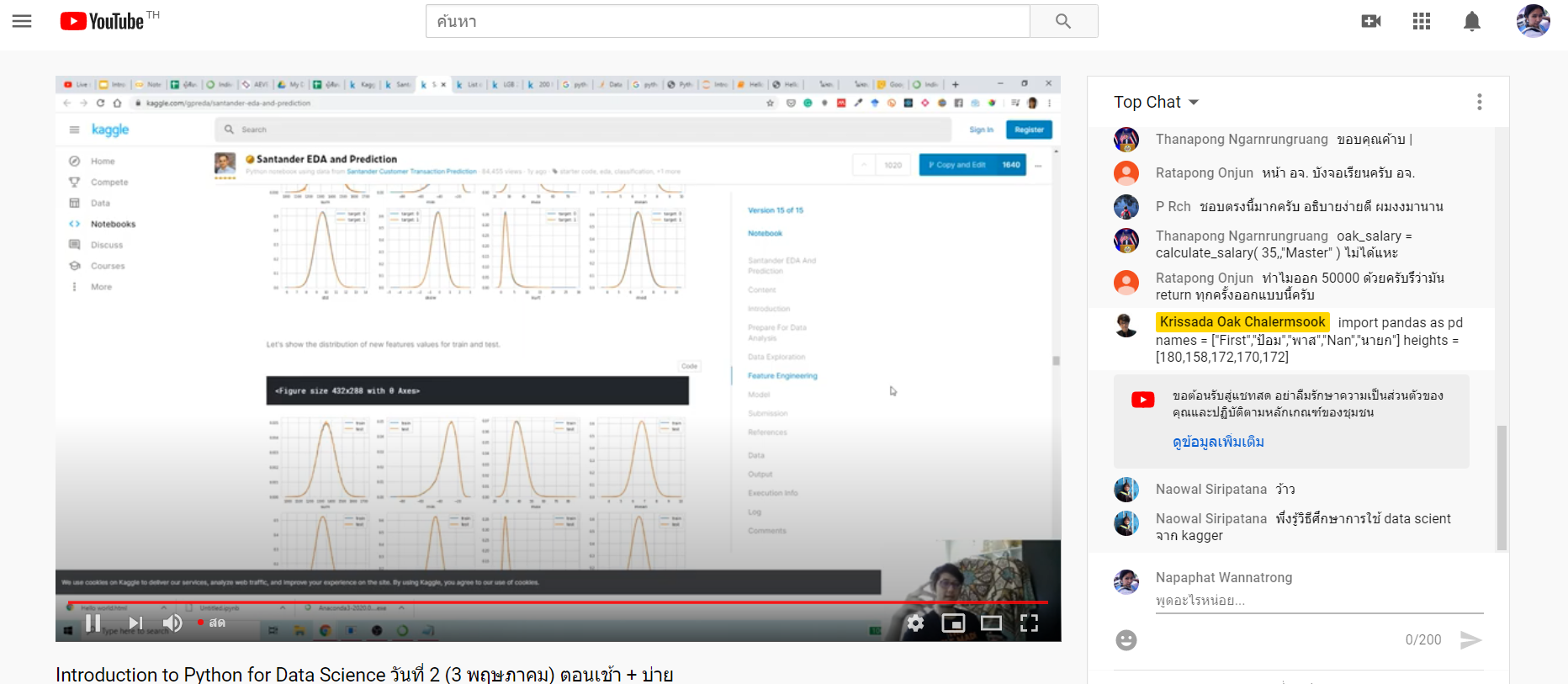Mute the video using the speaker icon
Image resolution: width=1568 pixels, height=684 pixels.
tap(172, 623)
